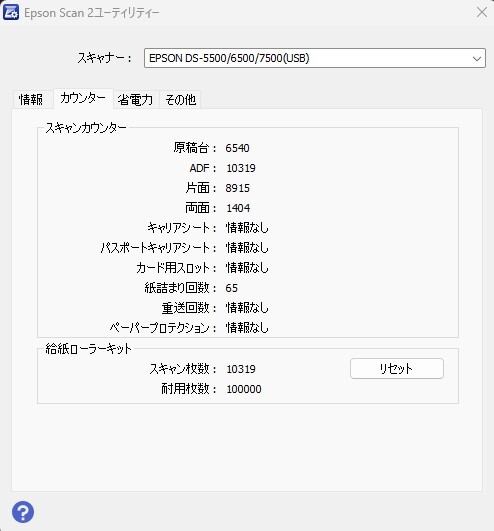Click the blue help question mark icon
Image resolution: width=494 pixels, height=531 pixels.
pyautogui.click(x=23, y=512)
